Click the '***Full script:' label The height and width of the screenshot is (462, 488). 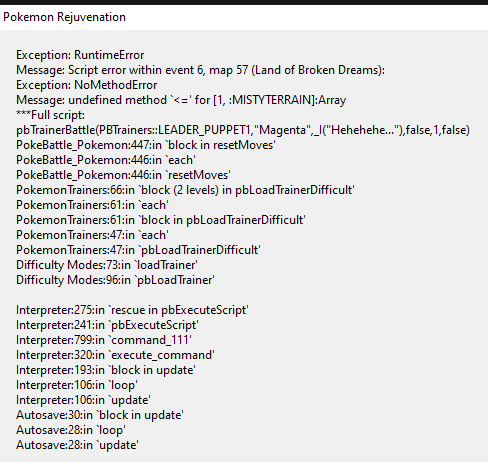pos(50,115)
